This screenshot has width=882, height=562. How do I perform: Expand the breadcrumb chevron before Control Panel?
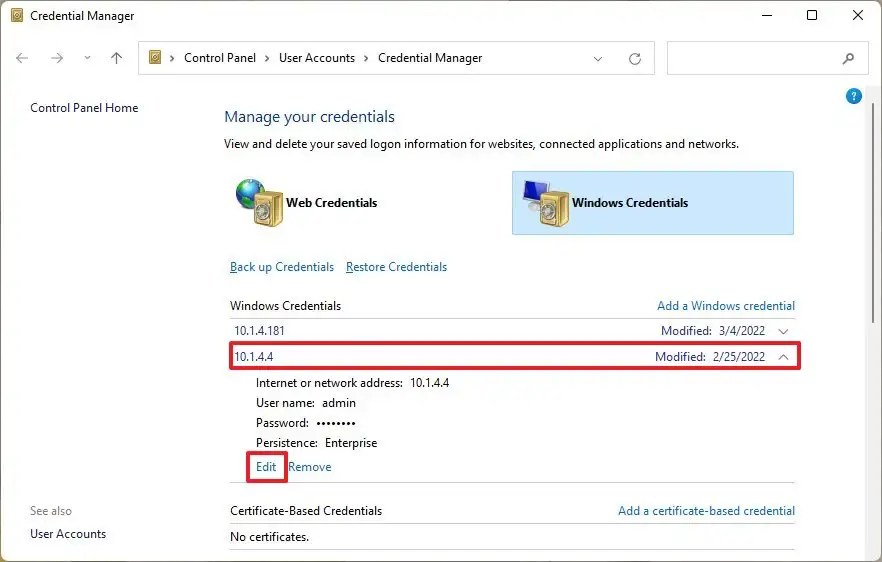(x=172, y=59)
